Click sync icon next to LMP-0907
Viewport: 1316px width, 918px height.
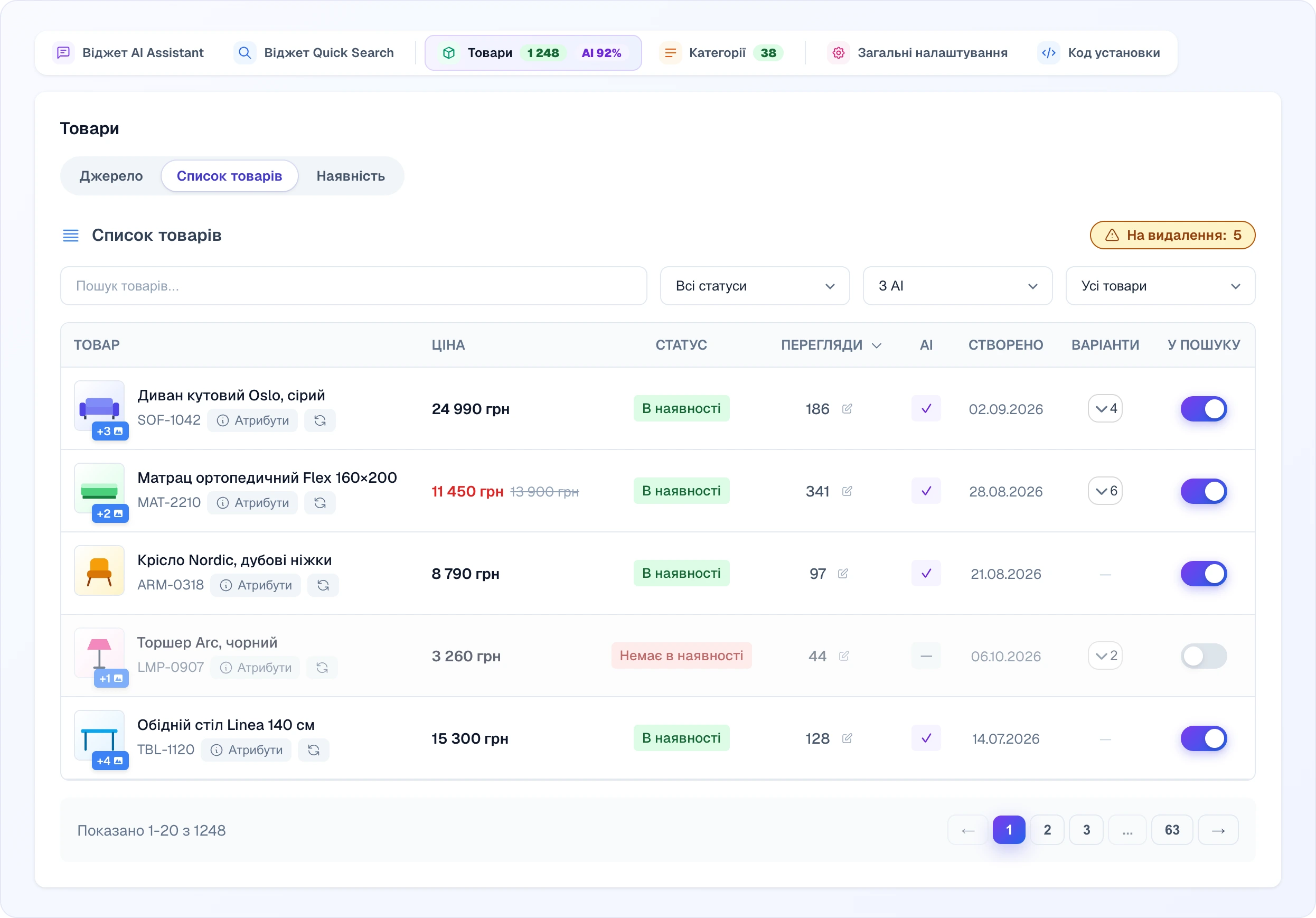click(x=322, y=668)
